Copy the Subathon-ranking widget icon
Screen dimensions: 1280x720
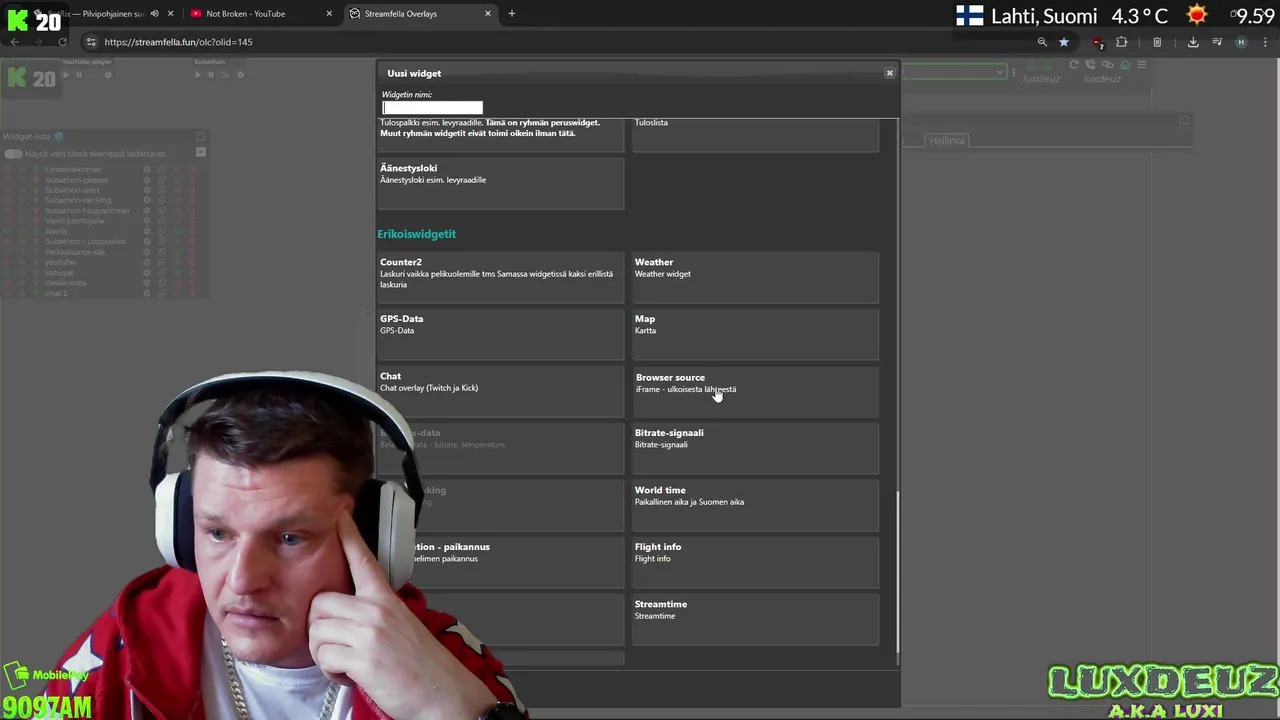pos(162,200)
